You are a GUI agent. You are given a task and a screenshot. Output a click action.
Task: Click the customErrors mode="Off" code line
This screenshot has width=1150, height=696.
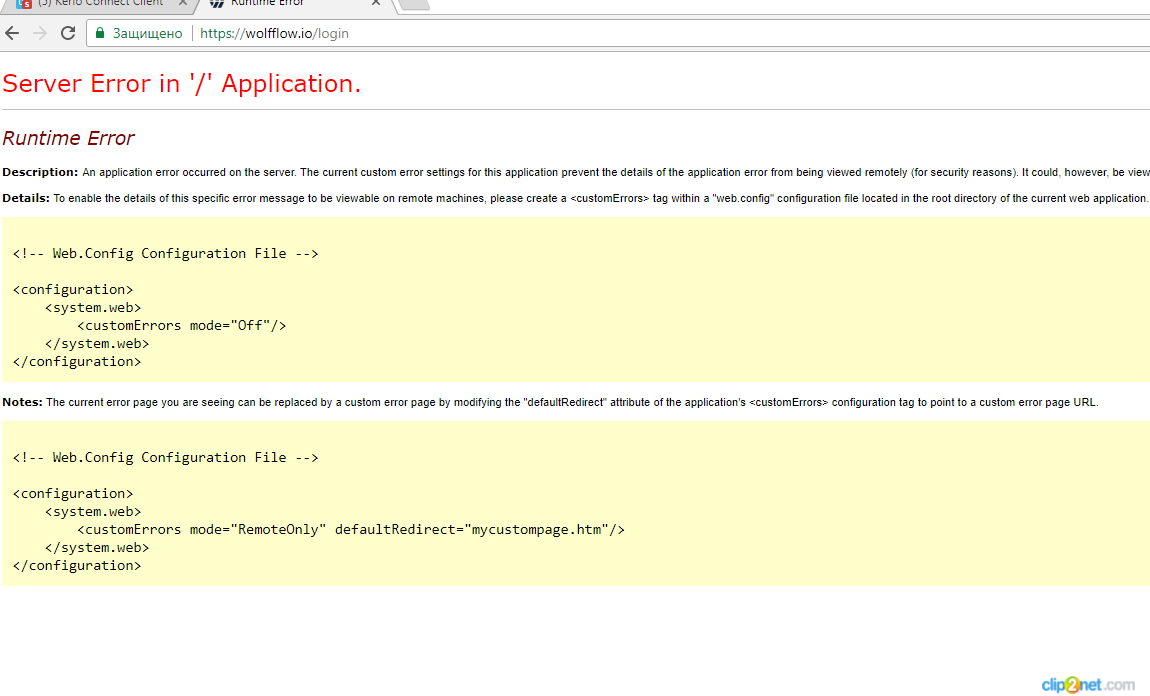point(182,326)
